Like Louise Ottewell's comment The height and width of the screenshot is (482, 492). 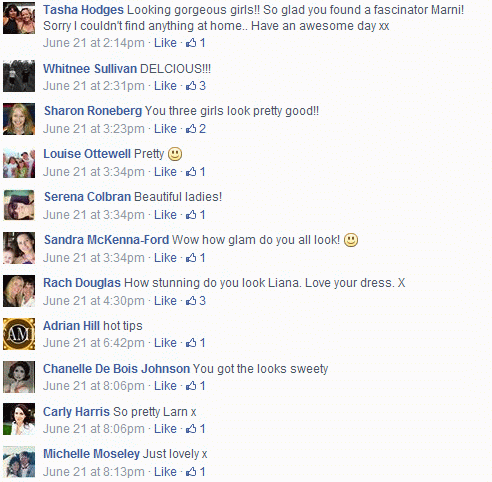point(165,172)
